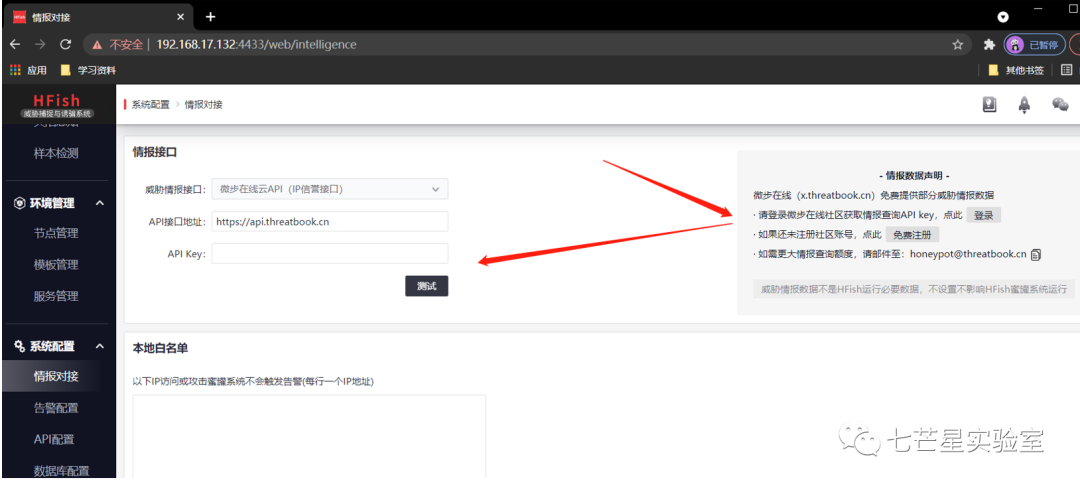This screenshot has width=1080, height=488.
Task: Click the browser back arrow
Action: [x=15, y=45]
